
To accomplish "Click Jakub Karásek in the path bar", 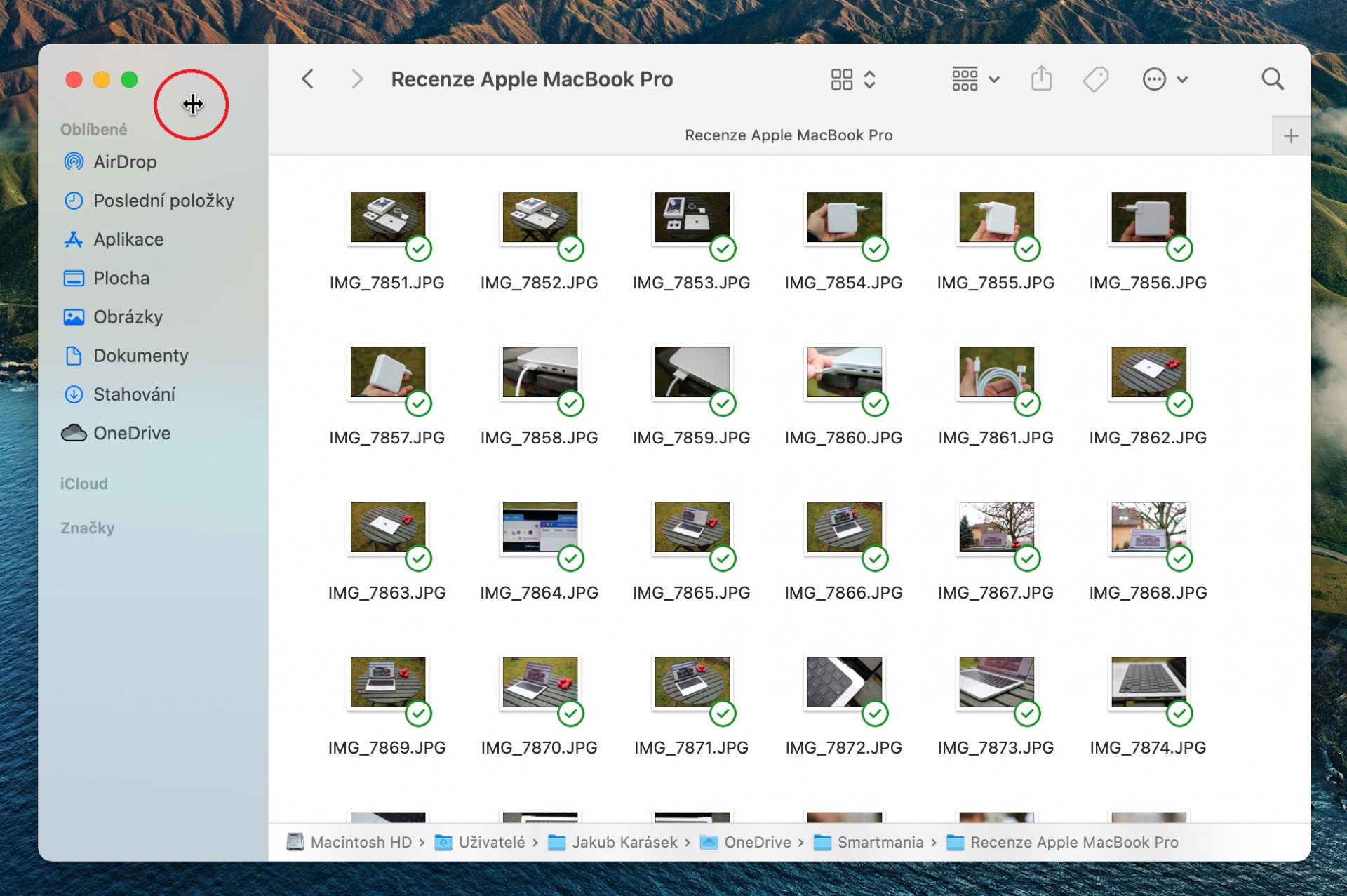I will [613, 842].
